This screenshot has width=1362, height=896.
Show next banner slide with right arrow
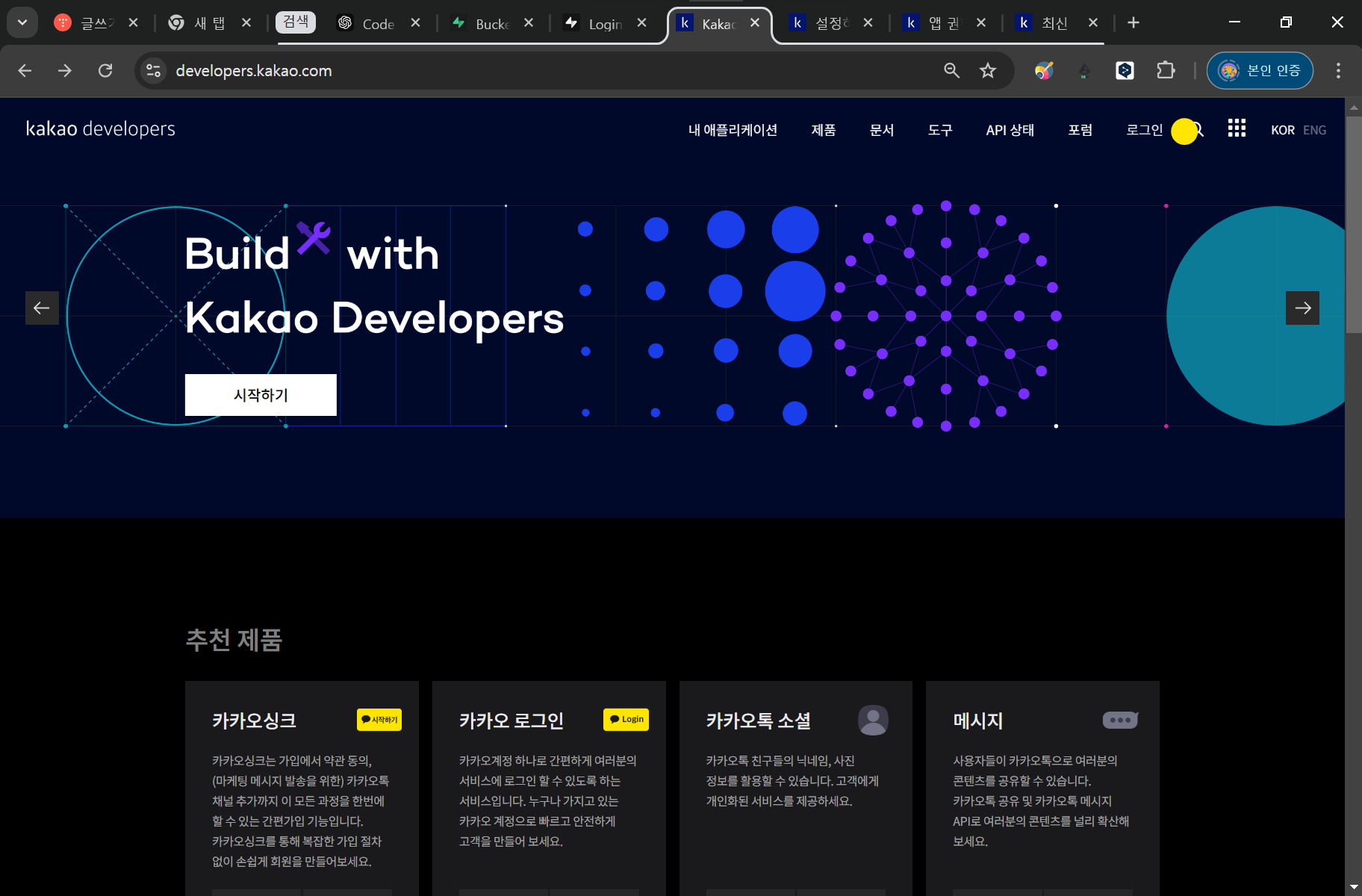point(1302,308)
